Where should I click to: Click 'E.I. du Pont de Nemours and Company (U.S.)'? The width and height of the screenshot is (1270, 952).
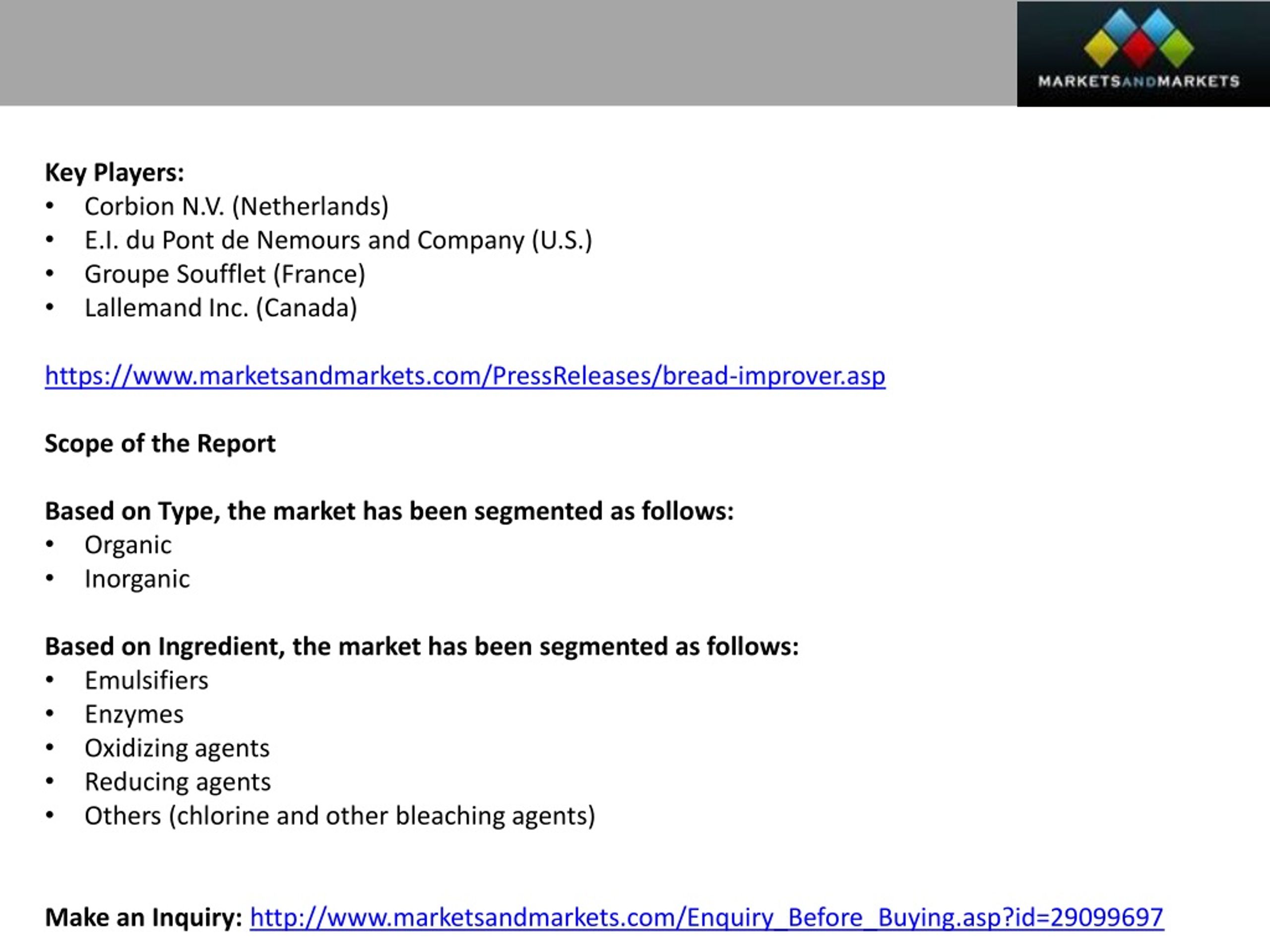[338, 240]
